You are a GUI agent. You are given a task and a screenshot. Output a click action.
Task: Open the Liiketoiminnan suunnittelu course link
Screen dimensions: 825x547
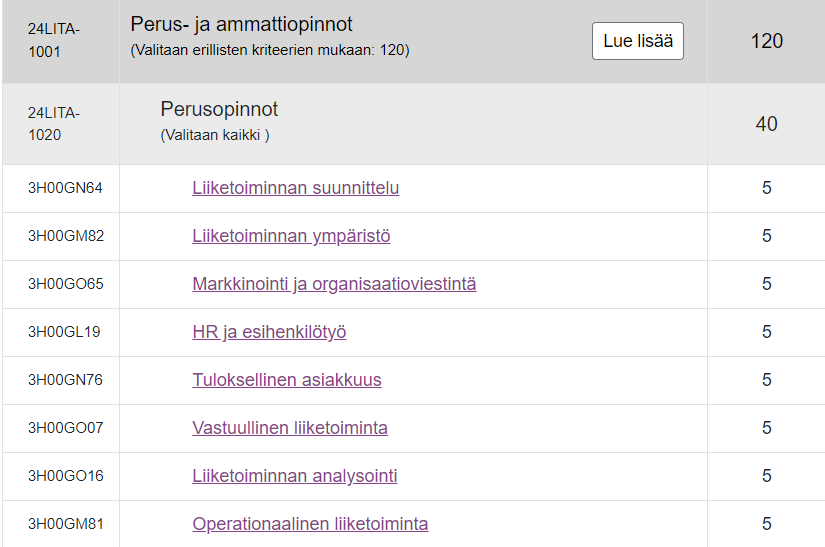click(x=296, y=188)
